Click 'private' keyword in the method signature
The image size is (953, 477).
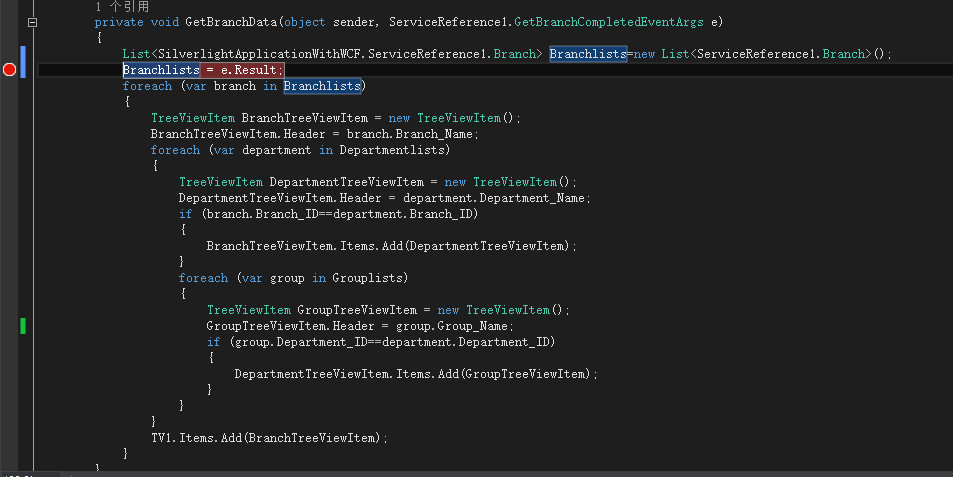[x=119, y=22]
